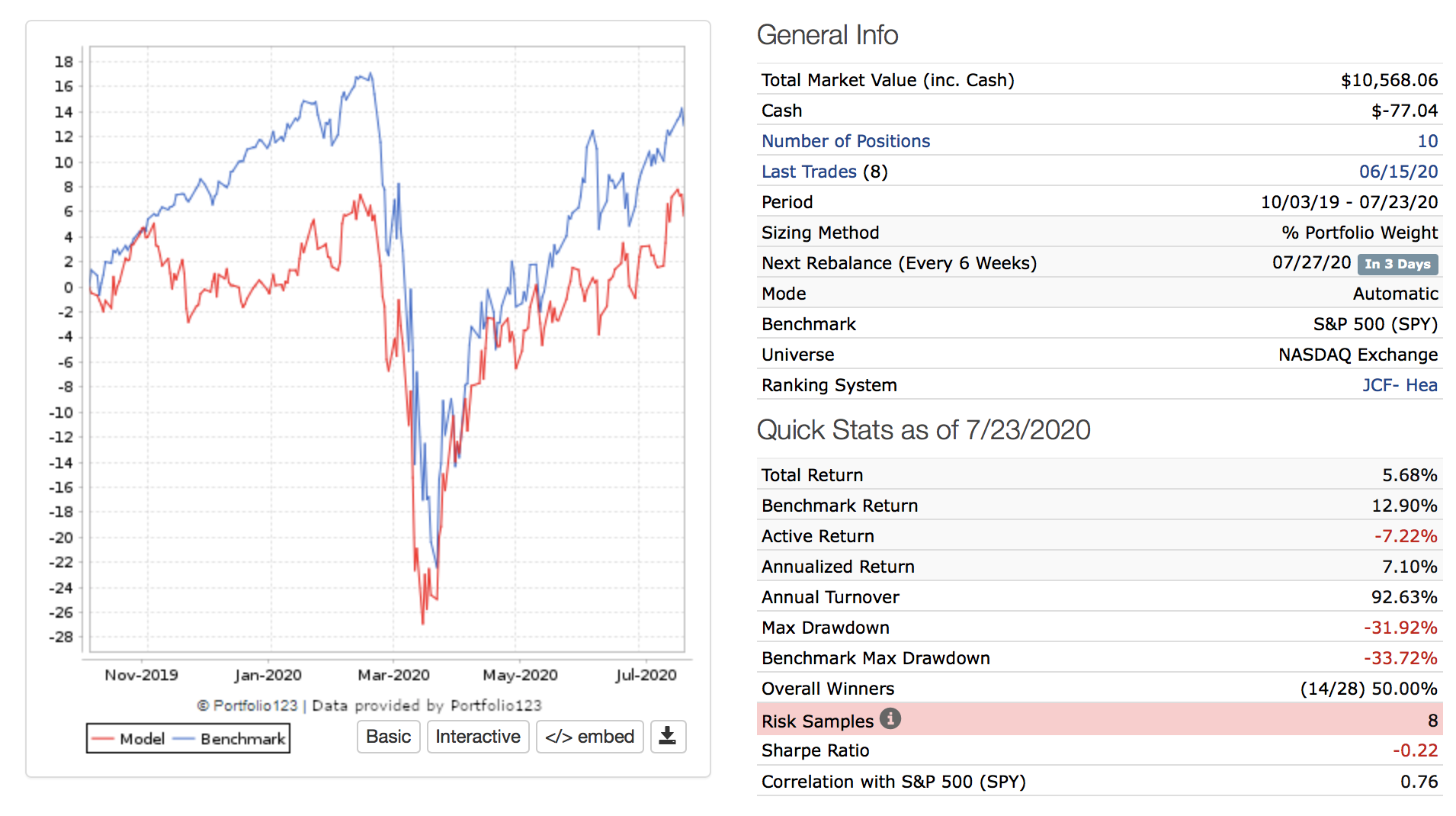Click the In 3 Days rebalance badge
Viewport: 1456px width, 816px height.
[1397, 264]
